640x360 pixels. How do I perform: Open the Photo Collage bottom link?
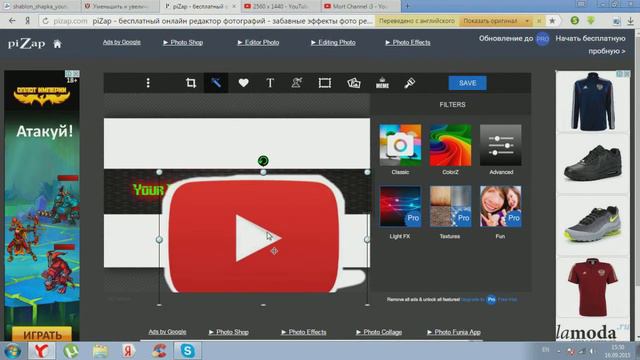coord(379,332)
